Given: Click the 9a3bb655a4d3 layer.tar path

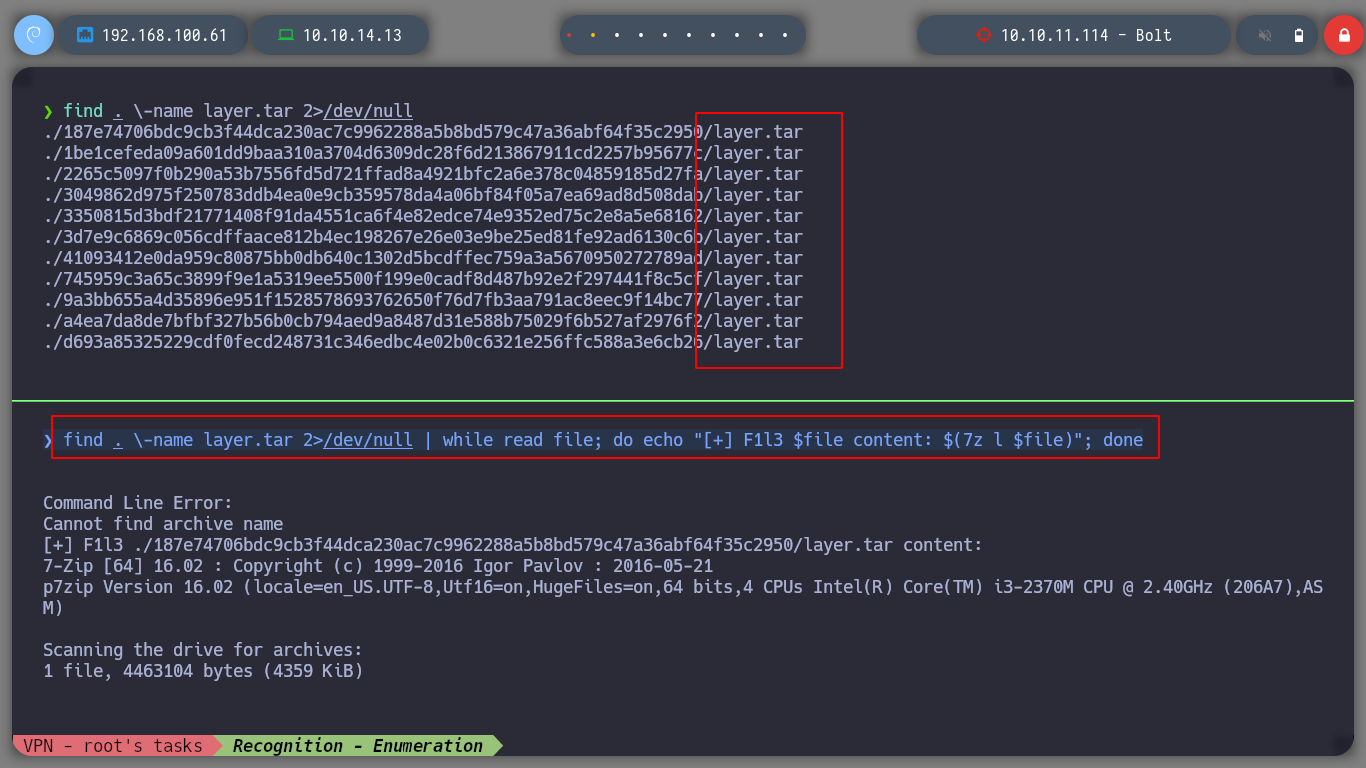Looking at the screenshot, I should coord(423,300).
